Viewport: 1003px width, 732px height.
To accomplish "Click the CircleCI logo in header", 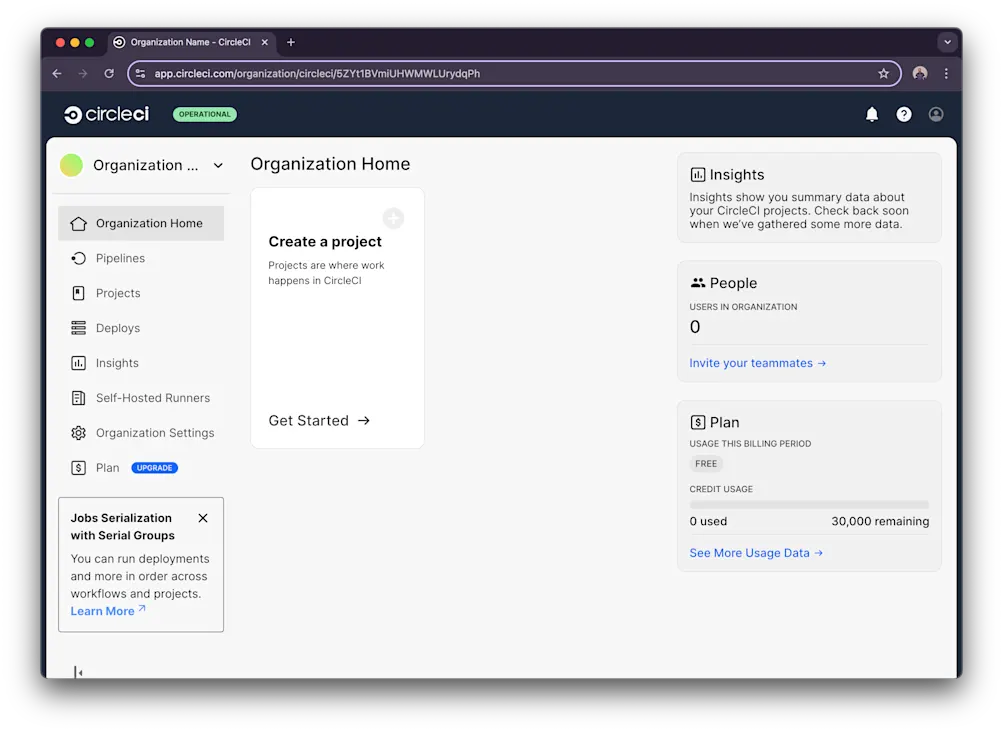I will pyautogui.click(x=107, y=115).
